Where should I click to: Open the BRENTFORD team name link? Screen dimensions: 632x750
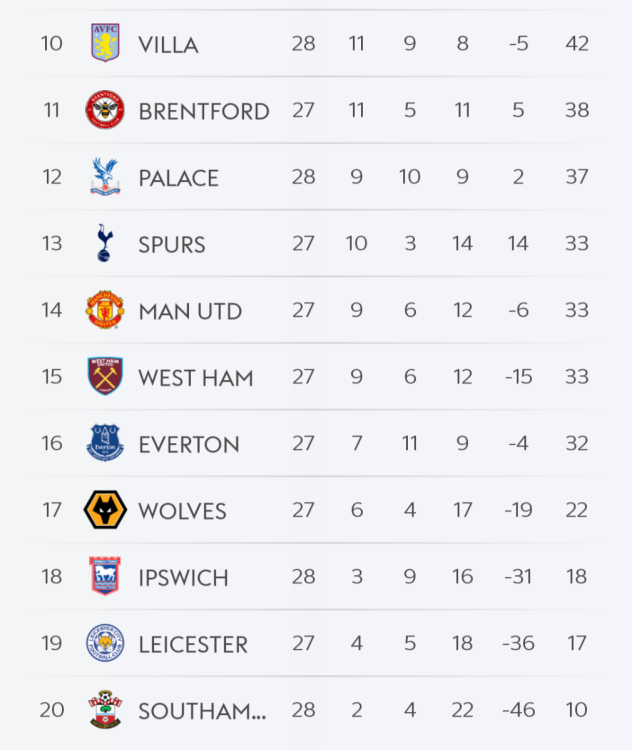click(204, 111)
